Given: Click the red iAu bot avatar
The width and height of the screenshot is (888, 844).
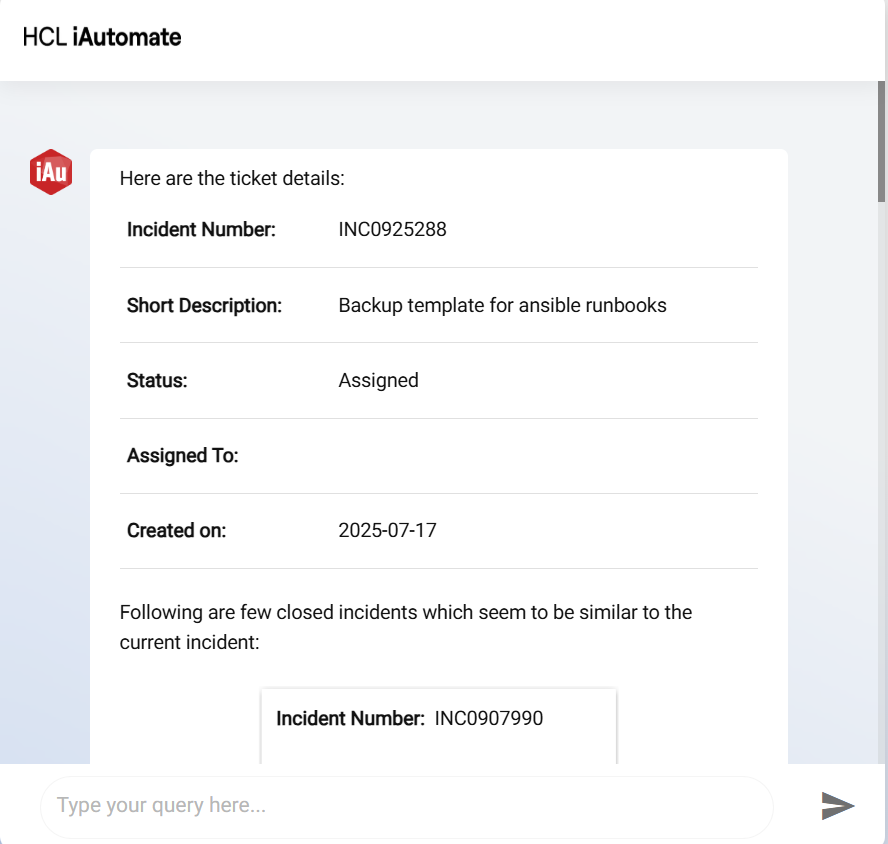Looking at the screenshot, I should point(51,172).
